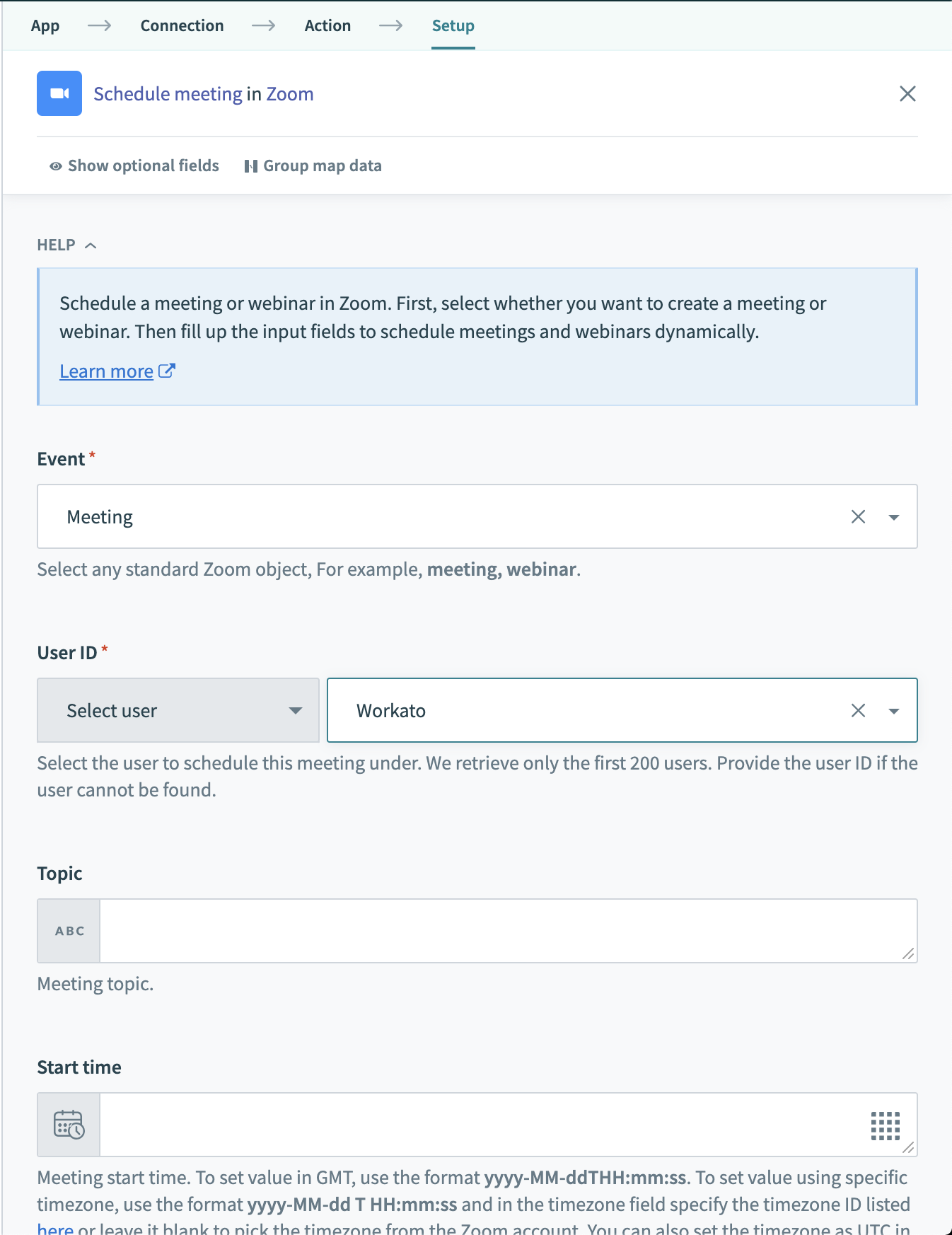Switch to the Connection step
Screen dimensions: 952x1235
(182, 25)
